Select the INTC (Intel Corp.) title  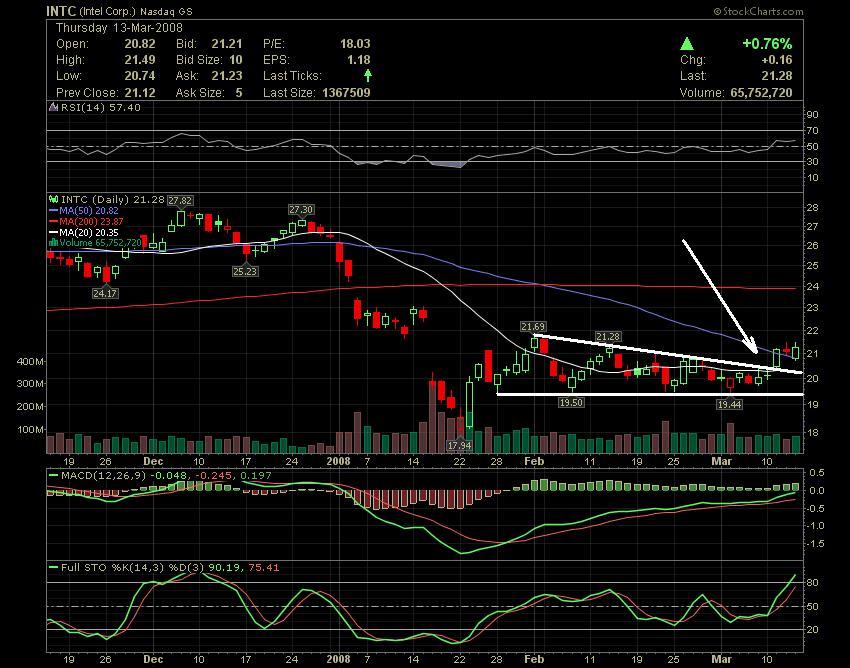91,11
